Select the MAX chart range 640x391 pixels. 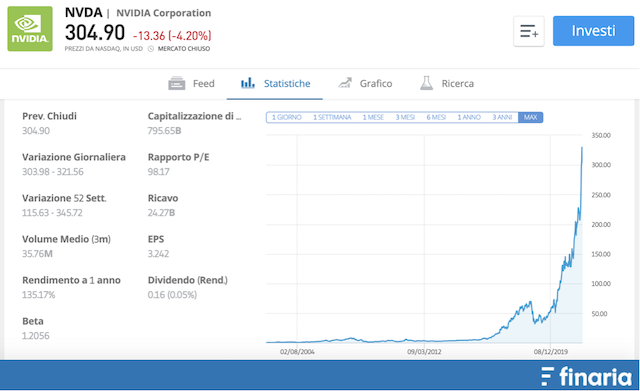(x=530, y=118)
